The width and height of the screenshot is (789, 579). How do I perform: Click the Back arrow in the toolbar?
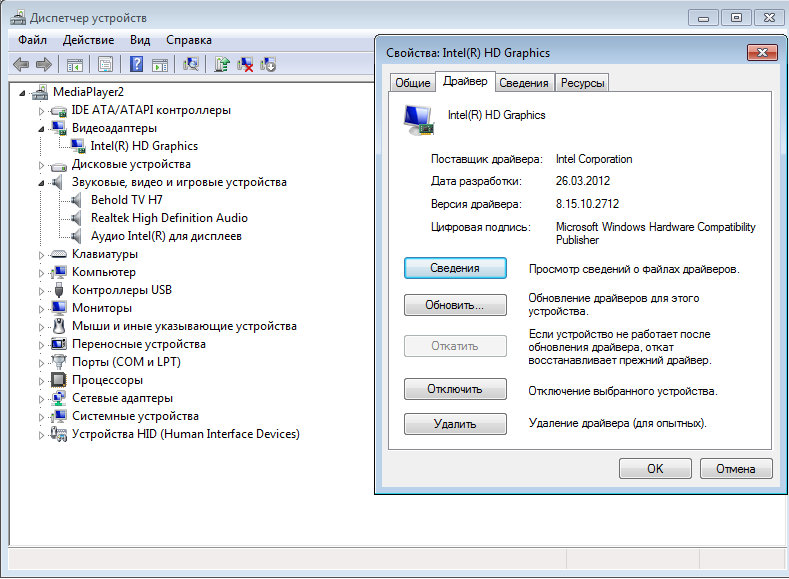pos(20,64)
